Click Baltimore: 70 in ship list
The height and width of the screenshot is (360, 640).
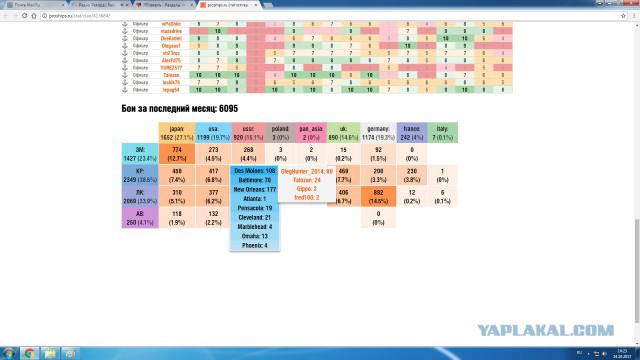click(255, 180)
